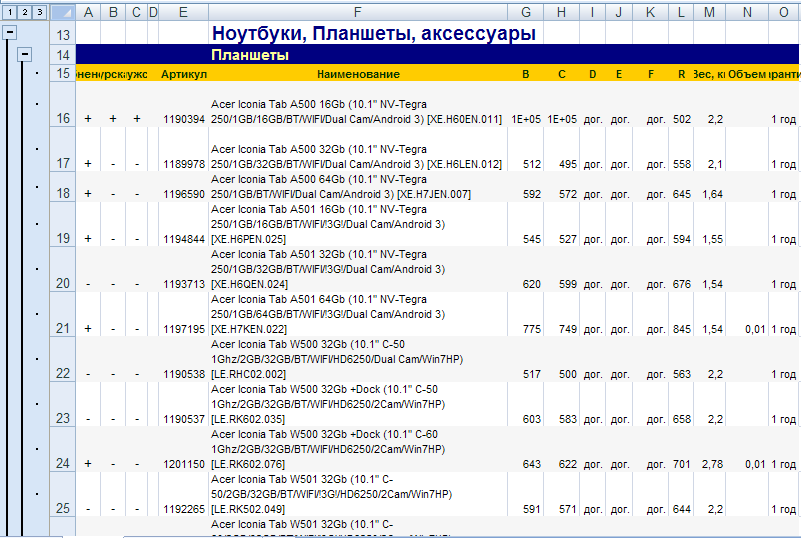The width and height of the screenshot is (801, 538).
Task: Select row 15 header
Action: coord(62,73)
